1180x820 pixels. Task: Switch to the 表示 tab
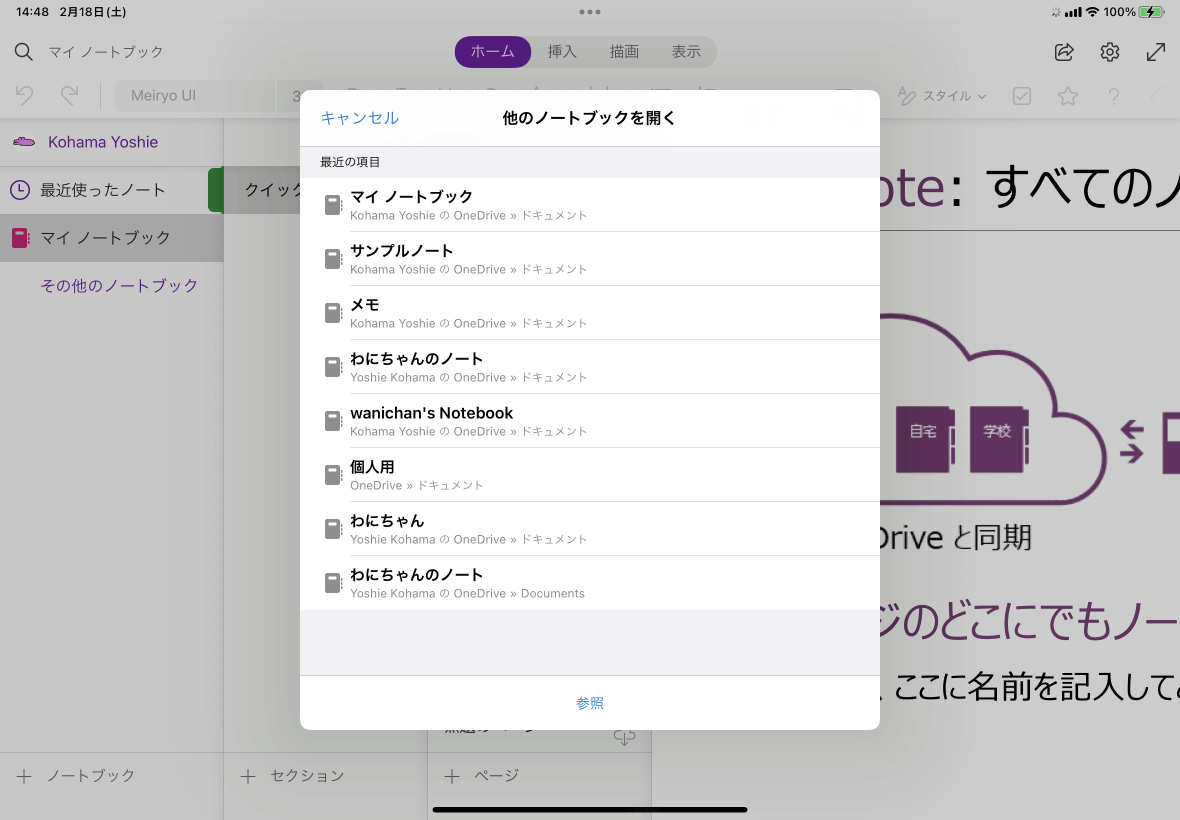[686, 52]
